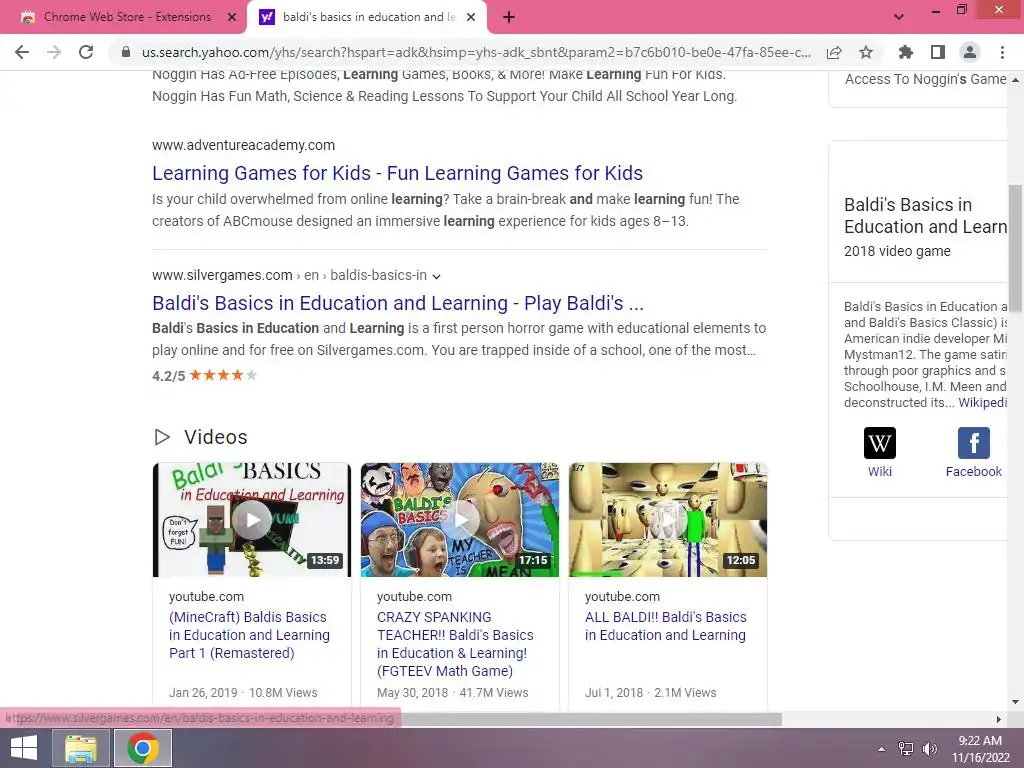Share this page via share icon
This screenshot has width=1024, height=768.
(x=834, y=52)
